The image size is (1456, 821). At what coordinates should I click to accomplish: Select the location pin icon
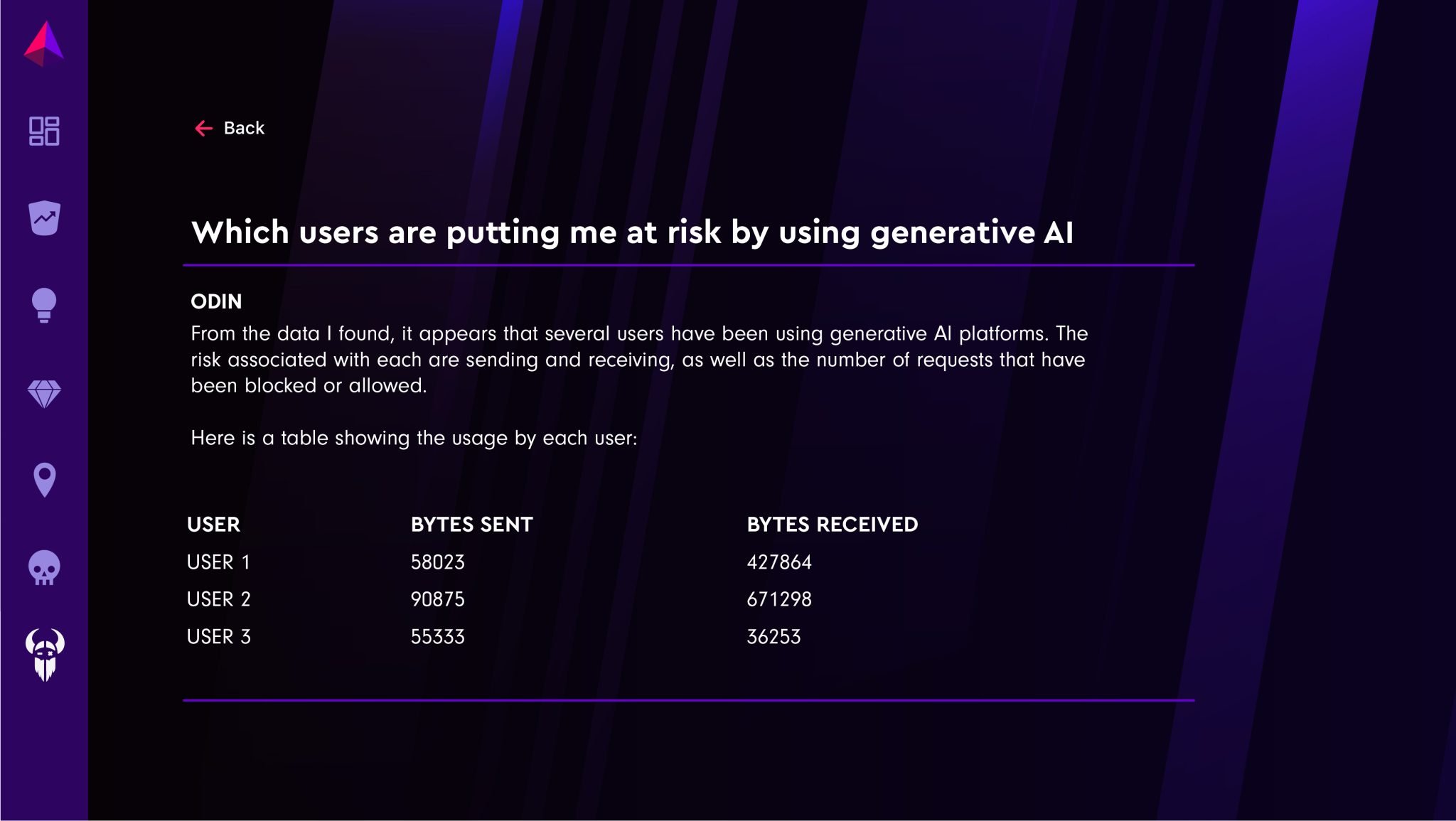[44, 480]
